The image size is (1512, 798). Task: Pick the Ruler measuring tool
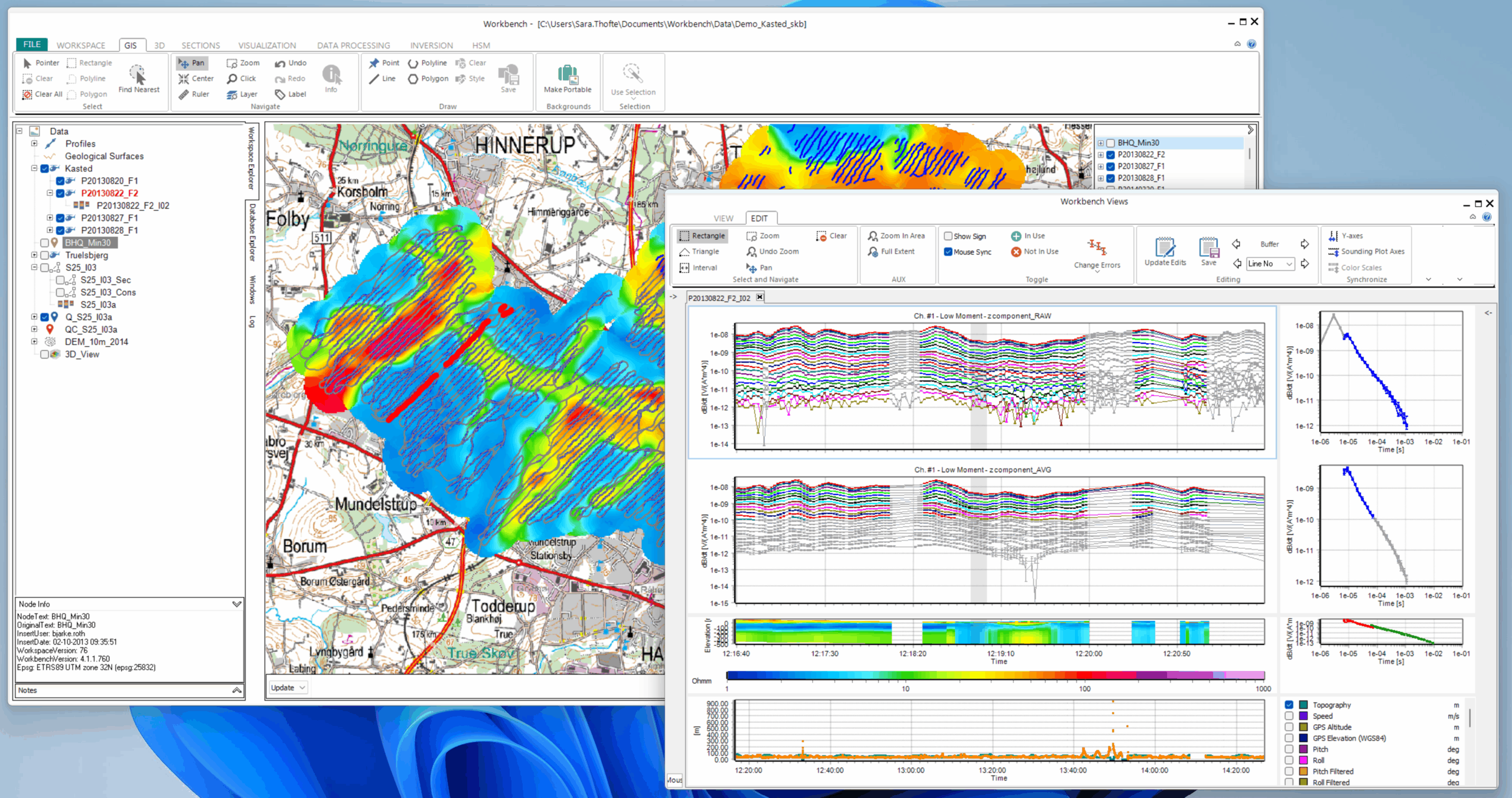tap(194, 94)
